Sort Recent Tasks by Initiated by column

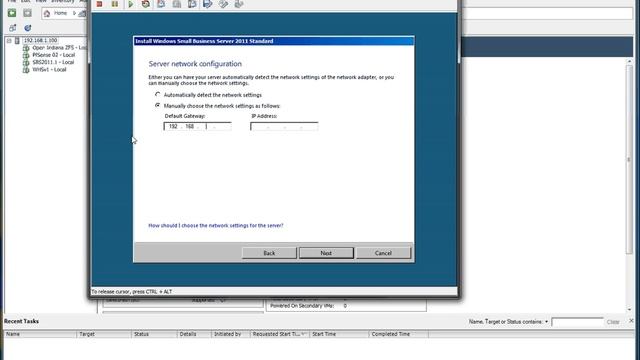coord(231,334)
